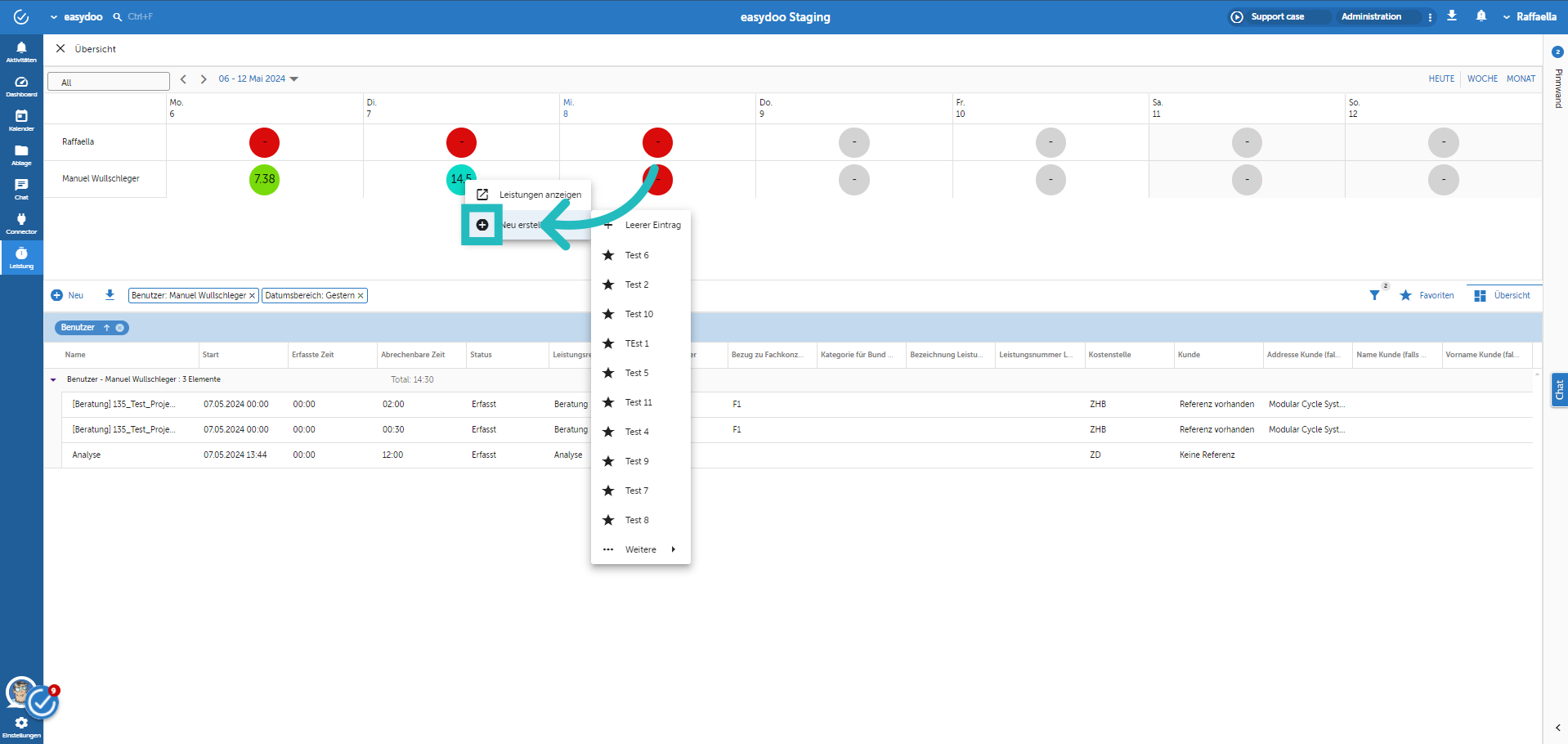This screenshot has height=744, width=1568.
Task: Open the filter funnel icon
Action: point(1375,295)
